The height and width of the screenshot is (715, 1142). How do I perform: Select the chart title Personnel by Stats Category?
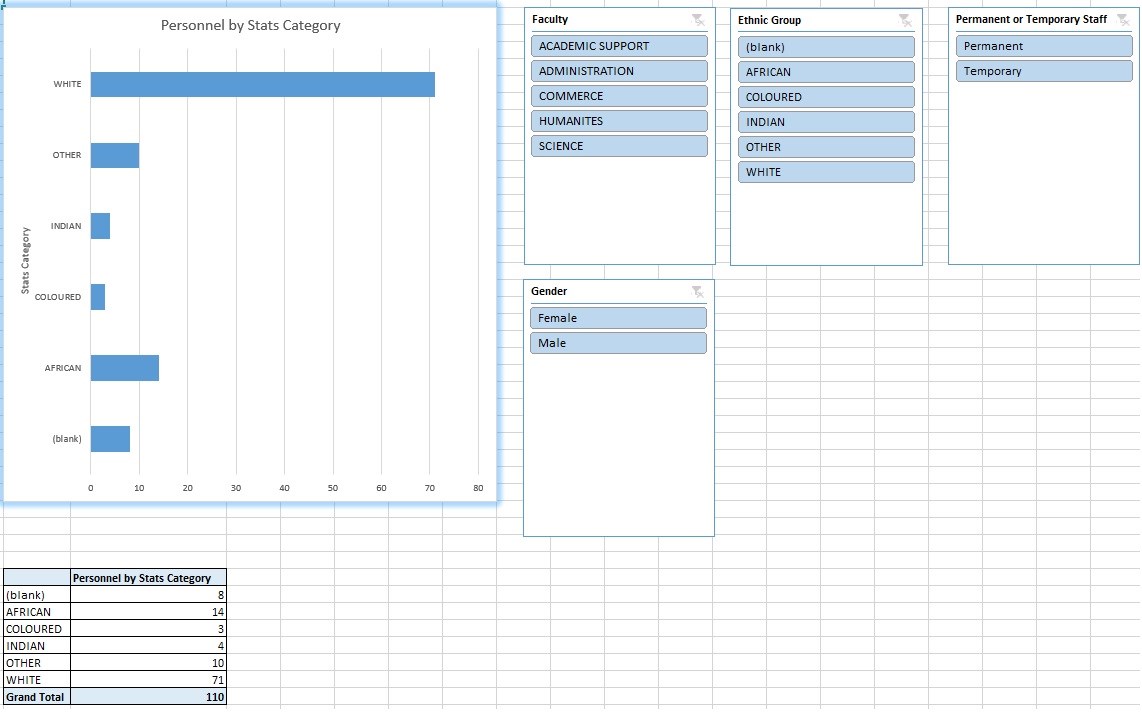click(251, 26)
